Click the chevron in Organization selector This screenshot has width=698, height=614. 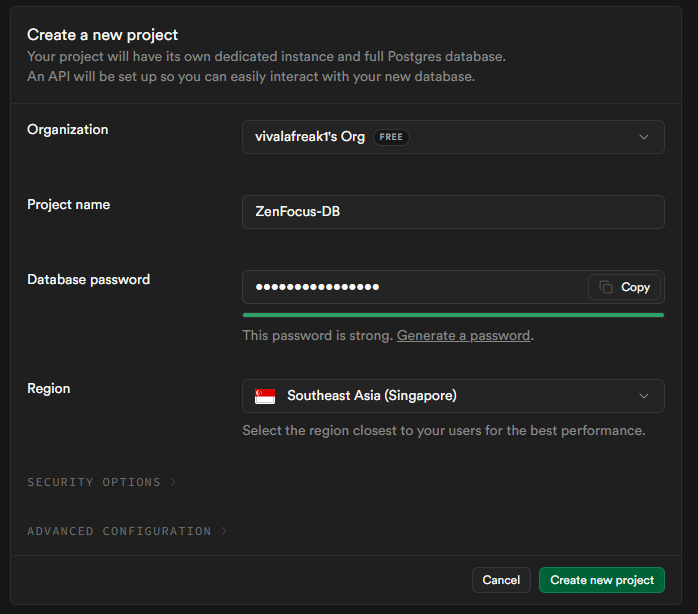644,137
